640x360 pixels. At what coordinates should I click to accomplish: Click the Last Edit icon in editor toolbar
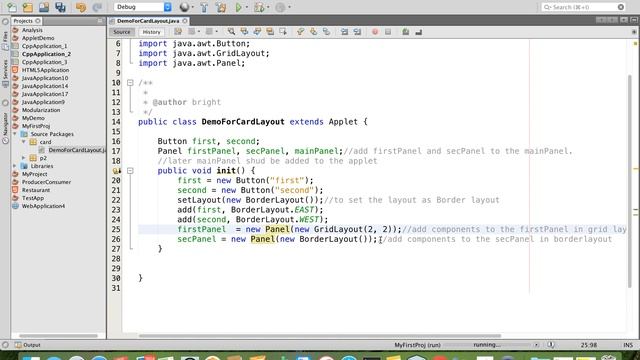tap(178, 31)
